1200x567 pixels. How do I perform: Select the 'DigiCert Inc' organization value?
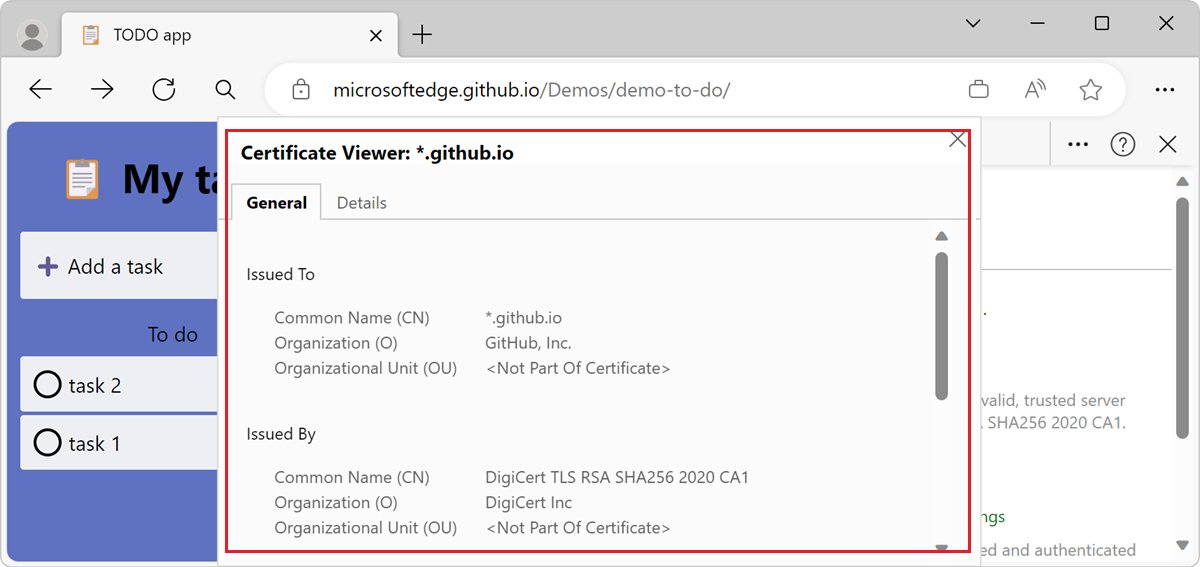coord(529,502)
